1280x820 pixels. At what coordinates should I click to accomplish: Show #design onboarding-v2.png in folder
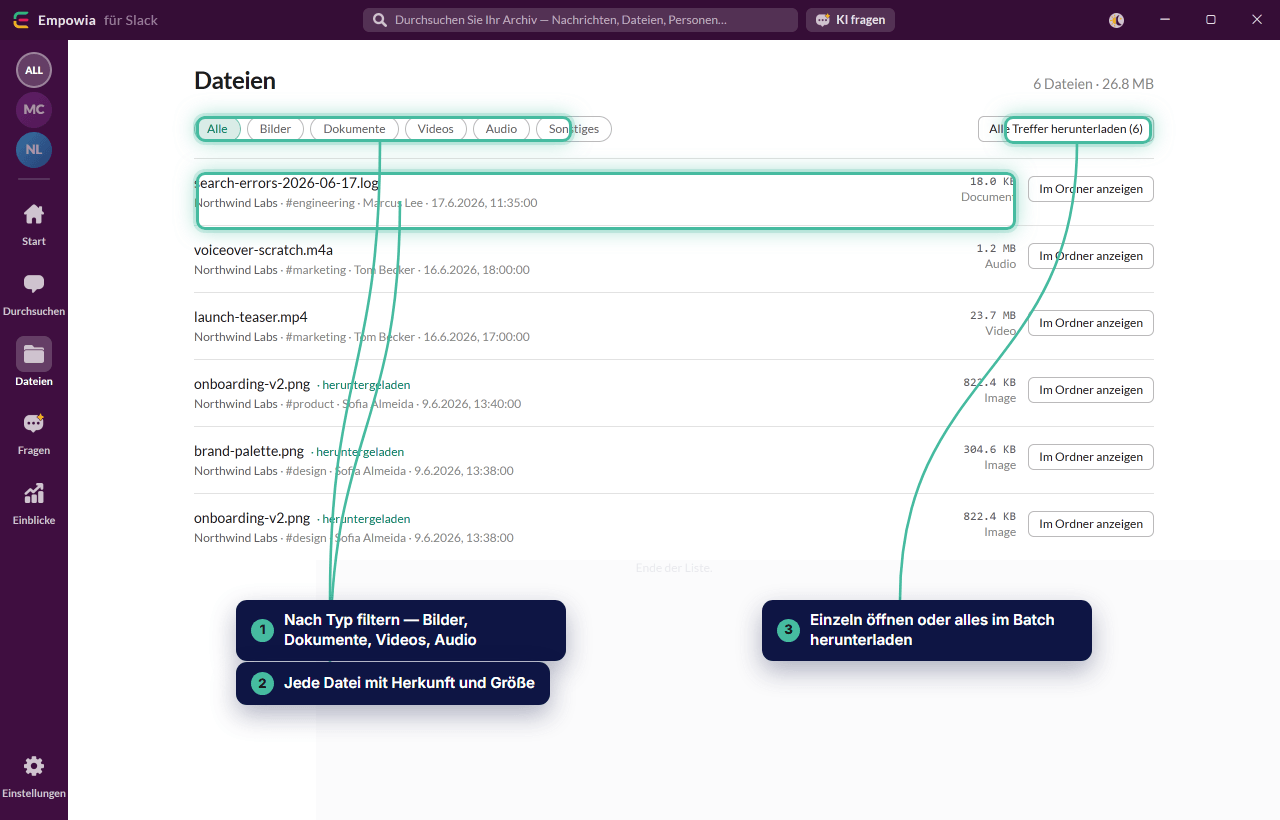click(x=1091, y=524)
